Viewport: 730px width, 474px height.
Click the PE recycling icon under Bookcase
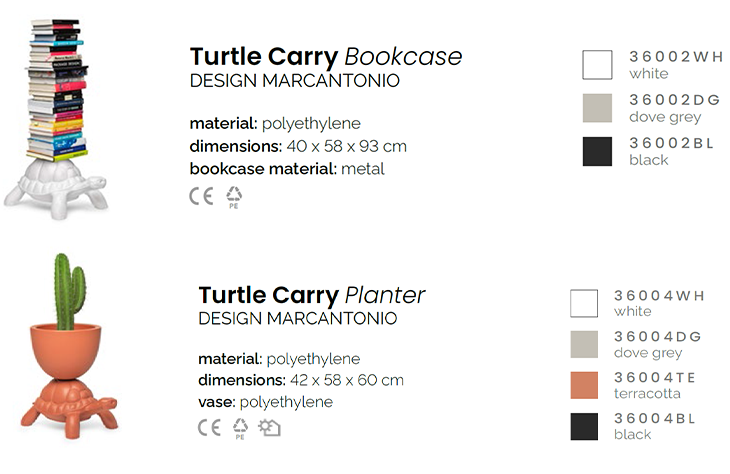coord(234,197)
